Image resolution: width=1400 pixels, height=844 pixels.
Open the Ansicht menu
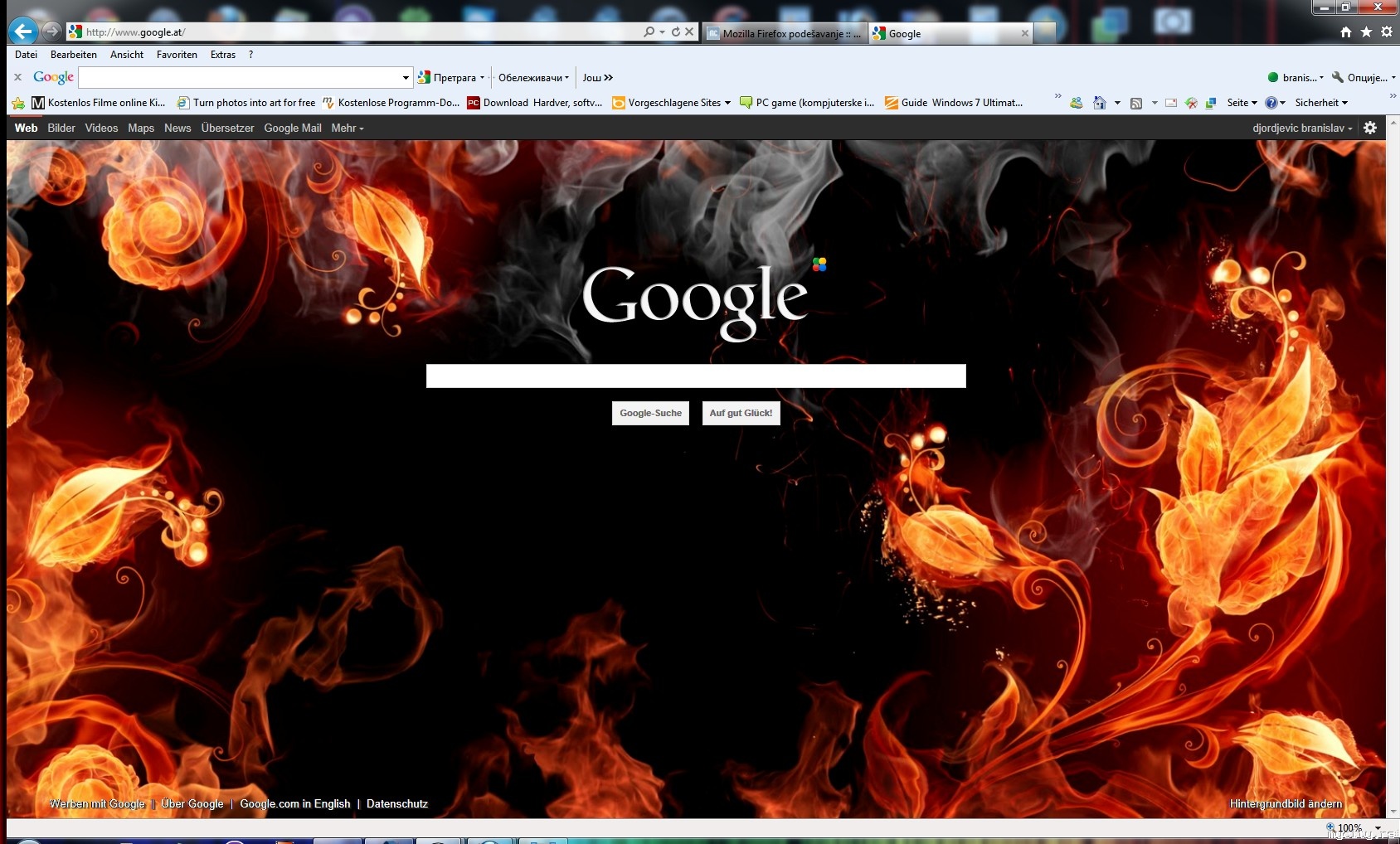pos(127,55)
